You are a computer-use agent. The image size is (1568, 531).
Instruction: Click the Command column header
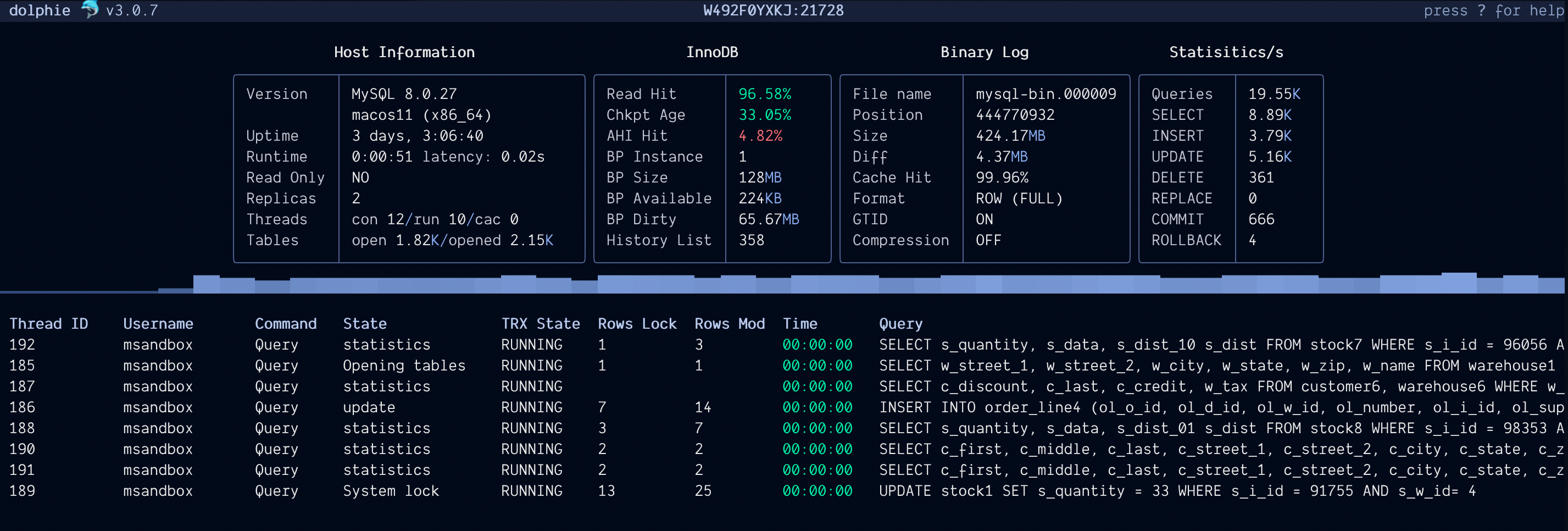pyautogui.click(x=286, y=323)
